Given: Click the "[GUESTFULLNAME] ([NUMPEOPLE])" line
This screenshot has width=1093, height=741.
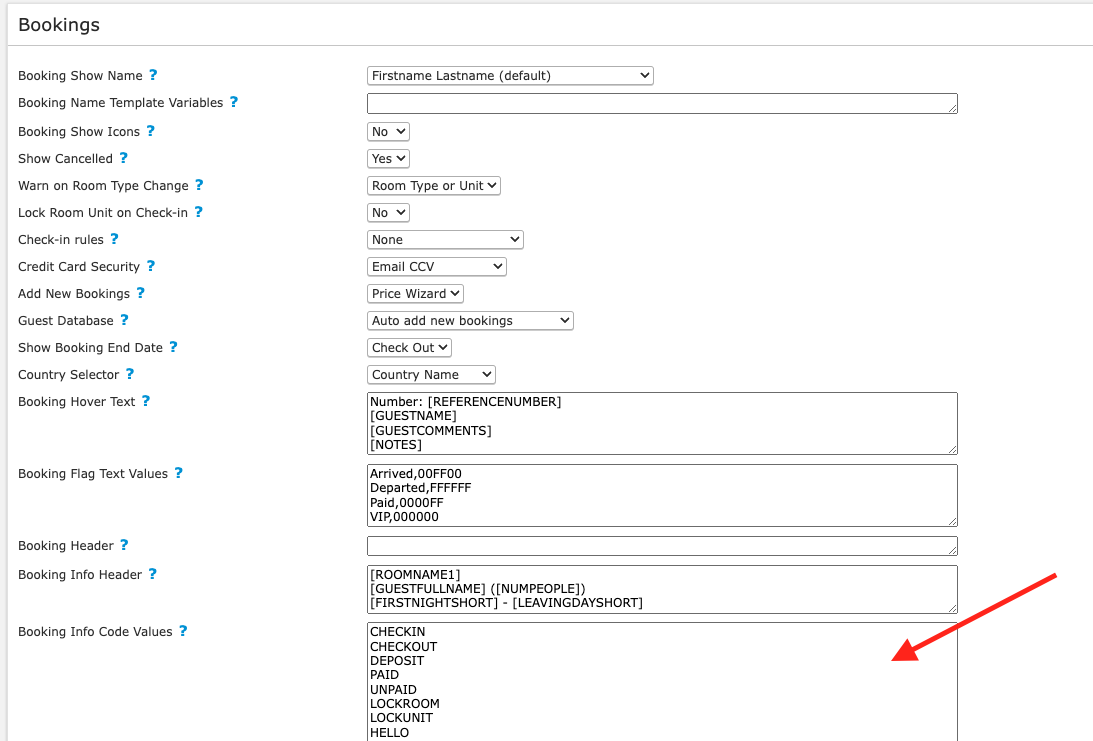Looking at the screenshot, I should pyautogui.click(x=478, y=589).
